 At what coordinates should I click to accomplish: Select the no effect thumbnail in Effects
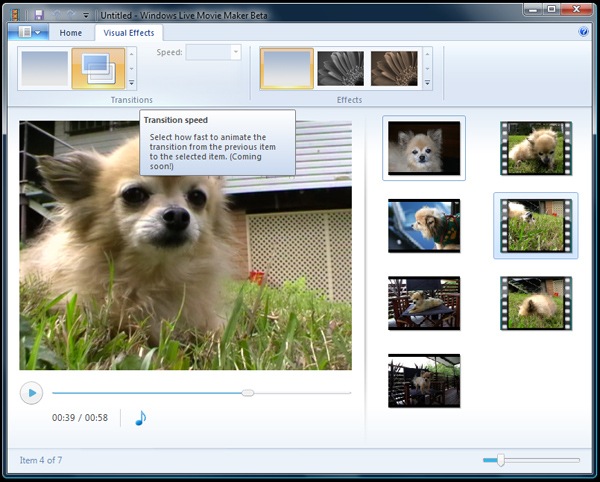click(286, 68)
